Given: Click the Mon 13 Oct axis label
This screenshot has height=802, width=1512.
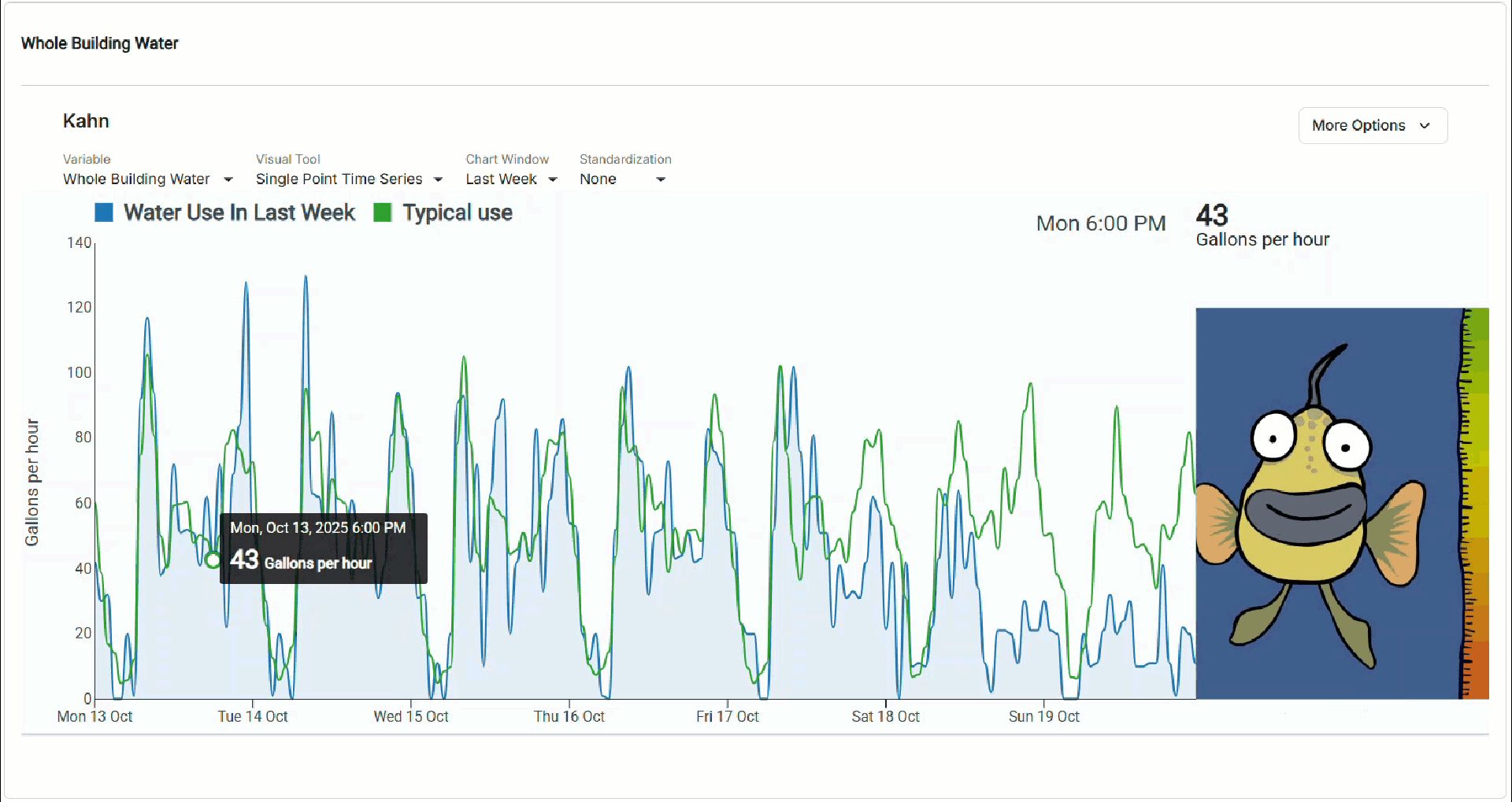Looking at the screenshot, I should click(x=94, y=717).
